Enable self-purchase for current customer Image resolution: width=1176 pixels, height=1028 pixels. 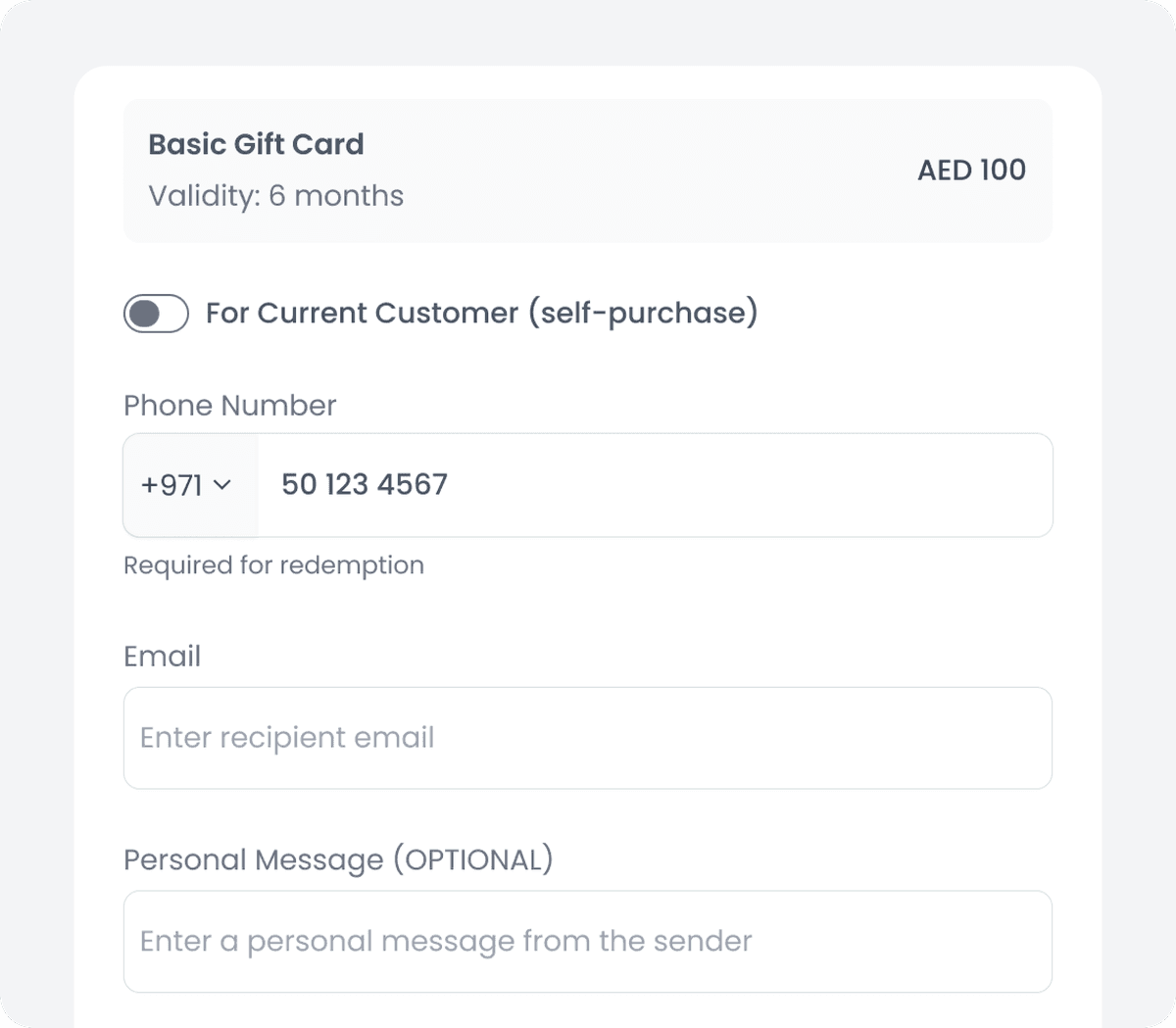156,314
